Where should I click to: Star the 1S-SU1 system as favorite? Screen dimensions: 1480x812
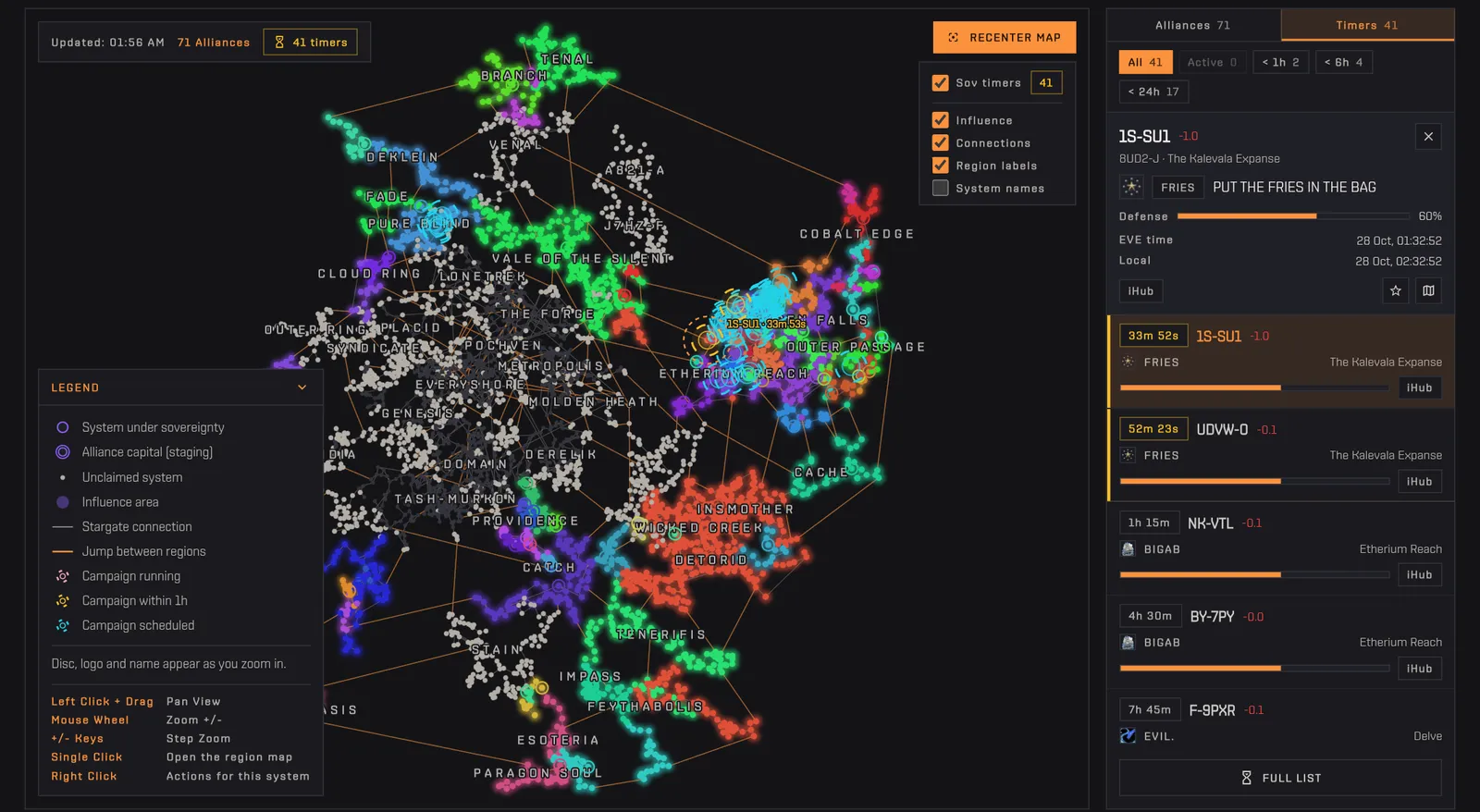click(x=1395, y=291)
